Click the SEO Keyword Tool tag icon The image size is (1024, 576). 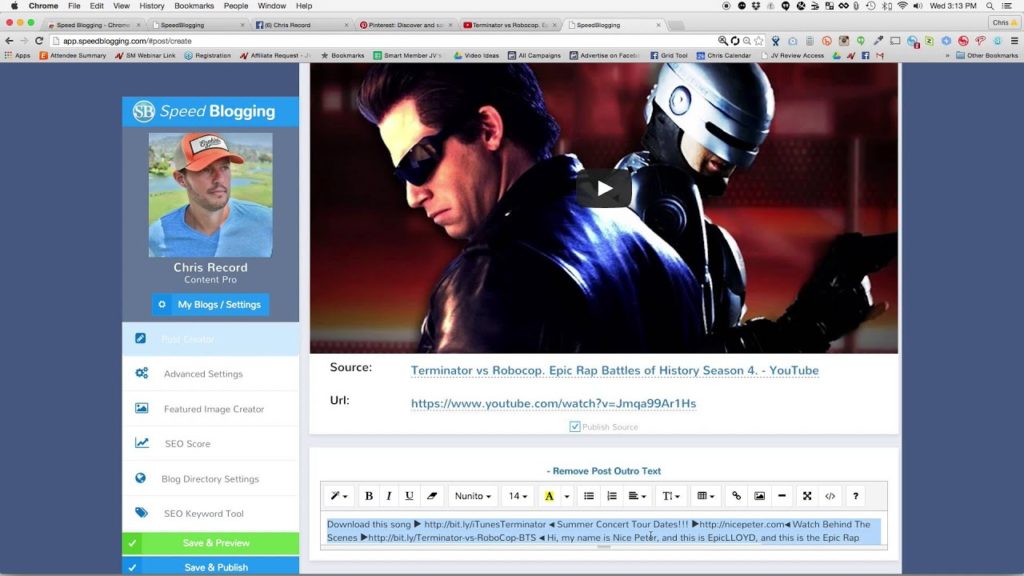click(142, 513)
